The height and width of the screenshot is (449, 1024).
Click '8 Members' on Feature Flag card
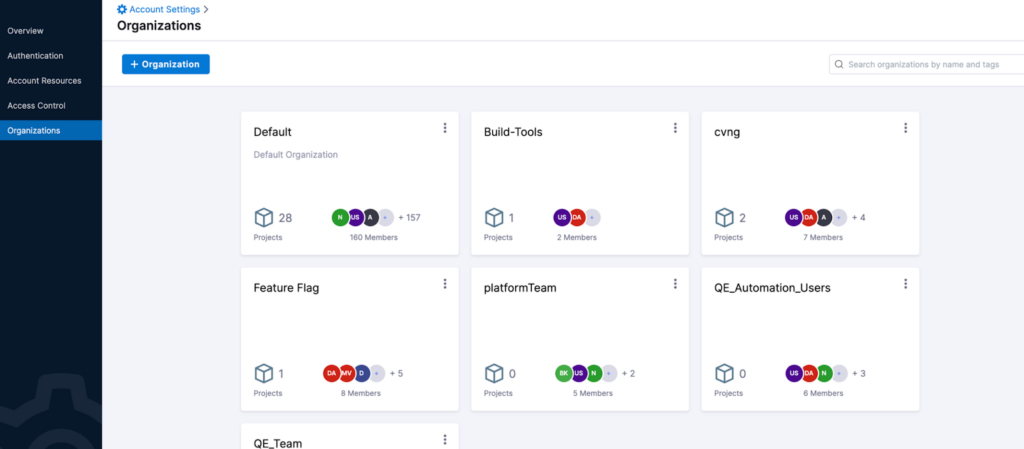coord(360,394)
